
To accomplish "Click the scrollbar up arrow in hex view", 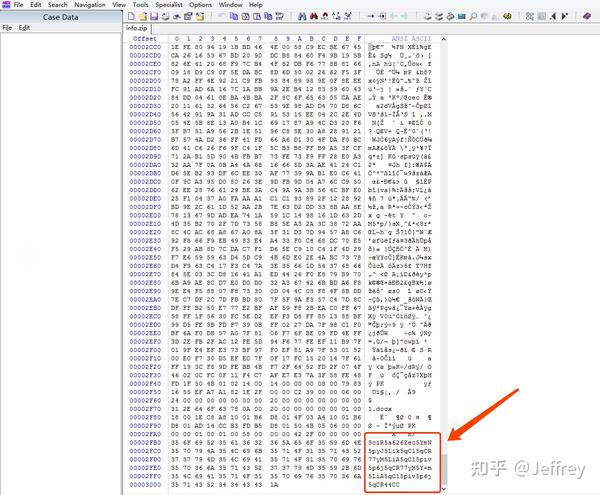I will pyautogui.click(x=443, y=39).
